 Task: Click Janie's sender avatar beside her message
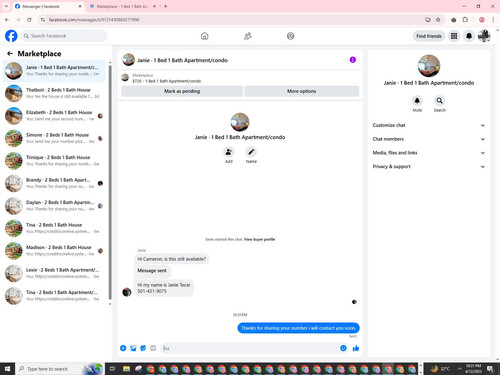(x=127, y=292)
